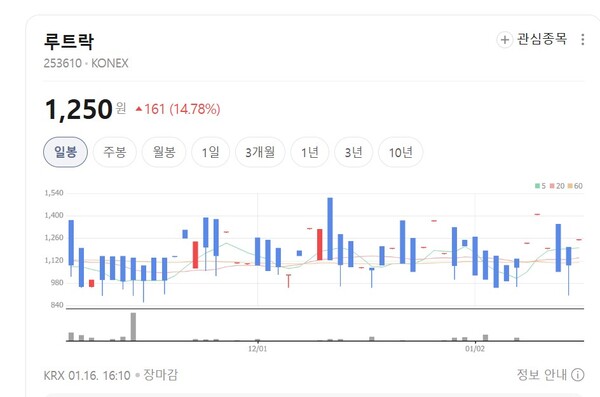Click the red 20-day moving average legend
The width and height of the screenshot is (600, 397).
557,186
